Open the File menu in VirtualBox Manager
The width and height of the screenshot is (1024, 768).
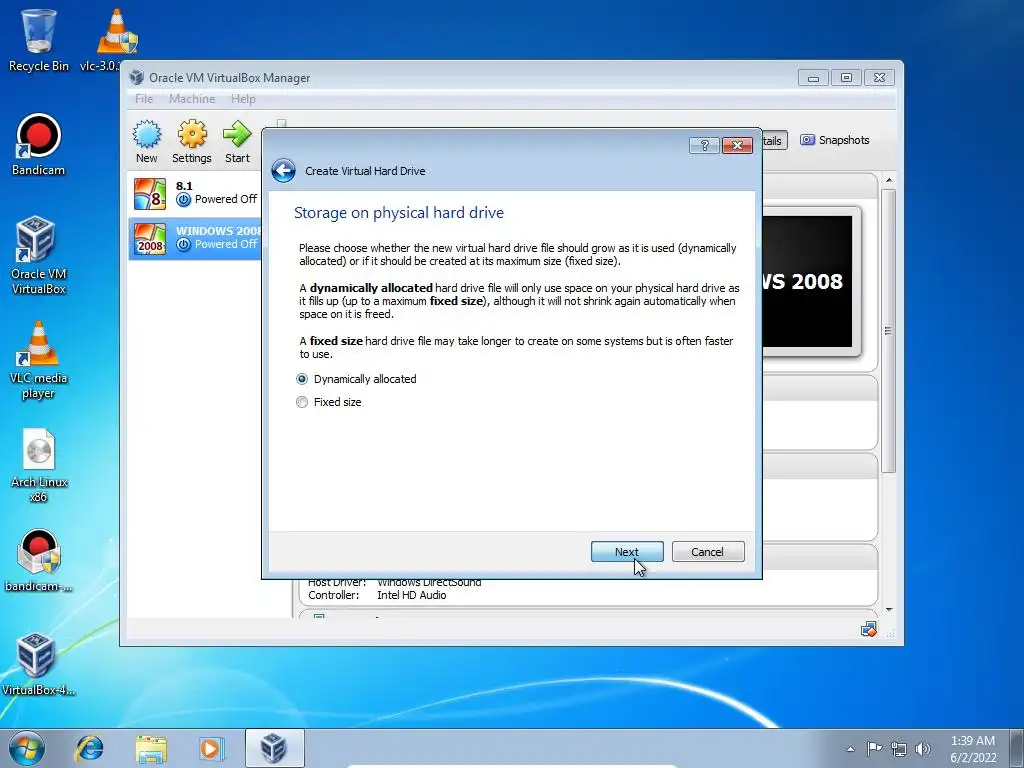click(144, 99)
